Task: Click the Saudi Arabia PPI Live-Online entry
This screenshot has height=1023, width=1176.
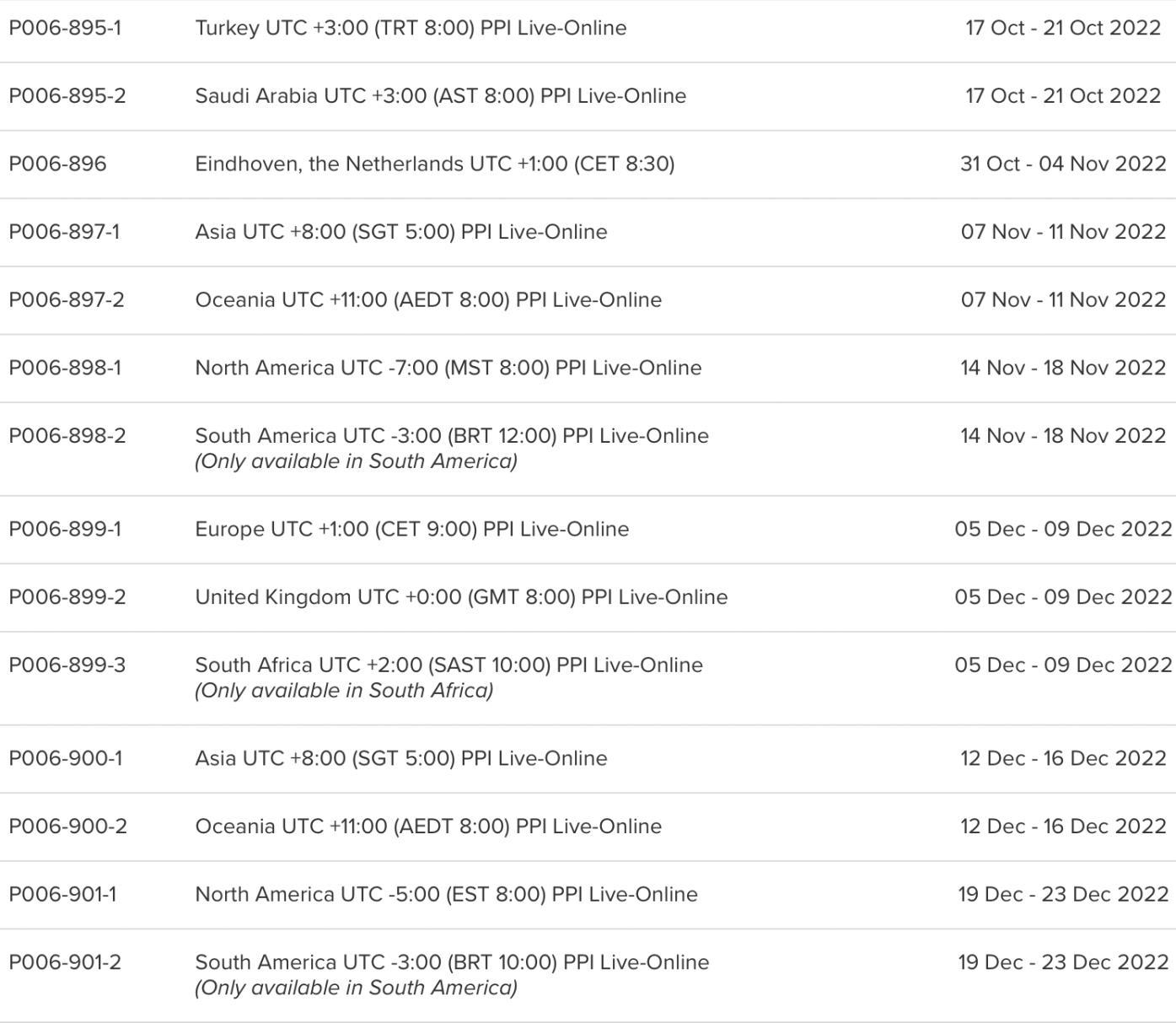Action: (440, 96)
